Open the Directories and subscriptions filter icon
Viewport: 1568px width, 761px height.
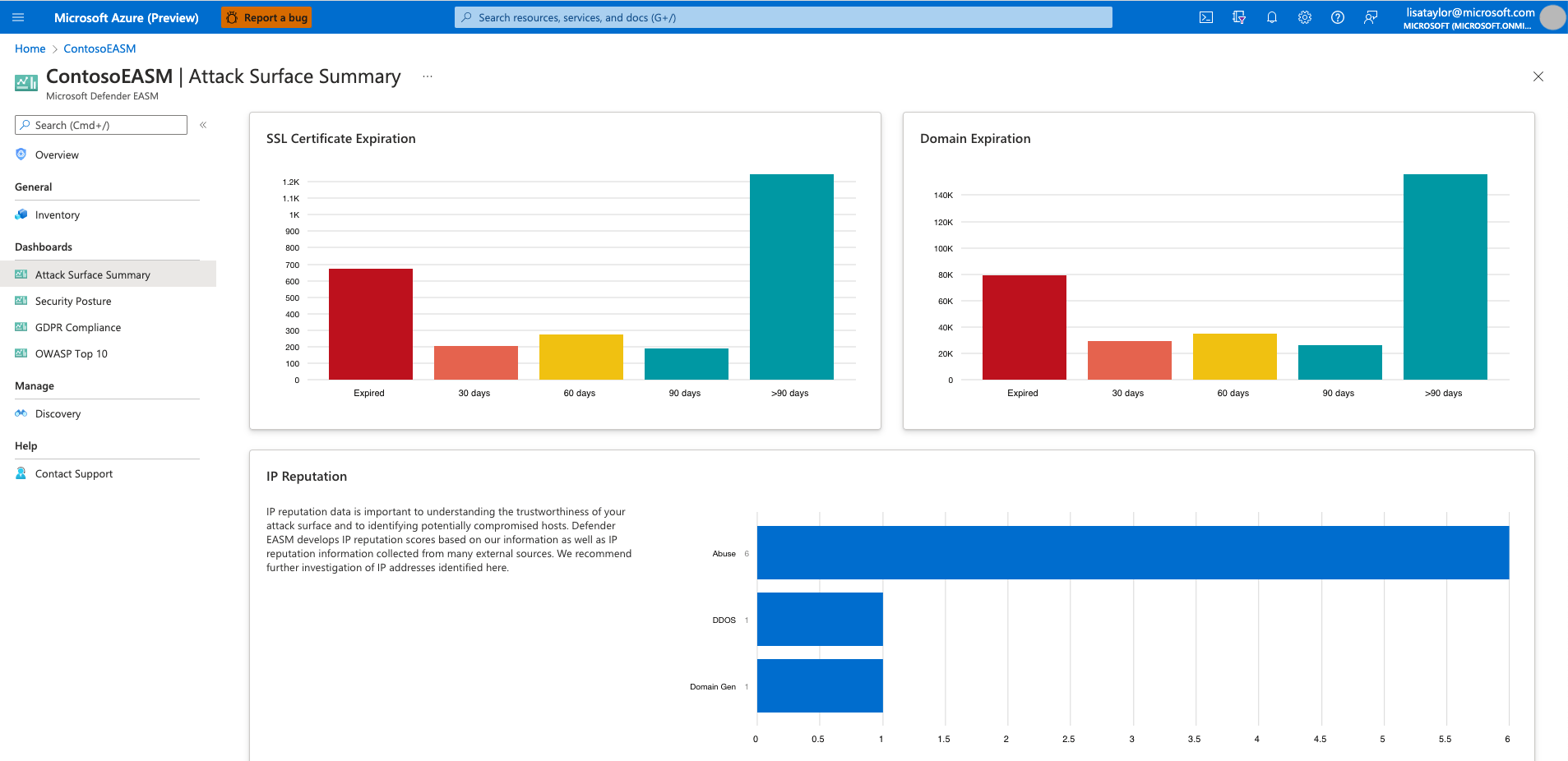coord(1239,17)
